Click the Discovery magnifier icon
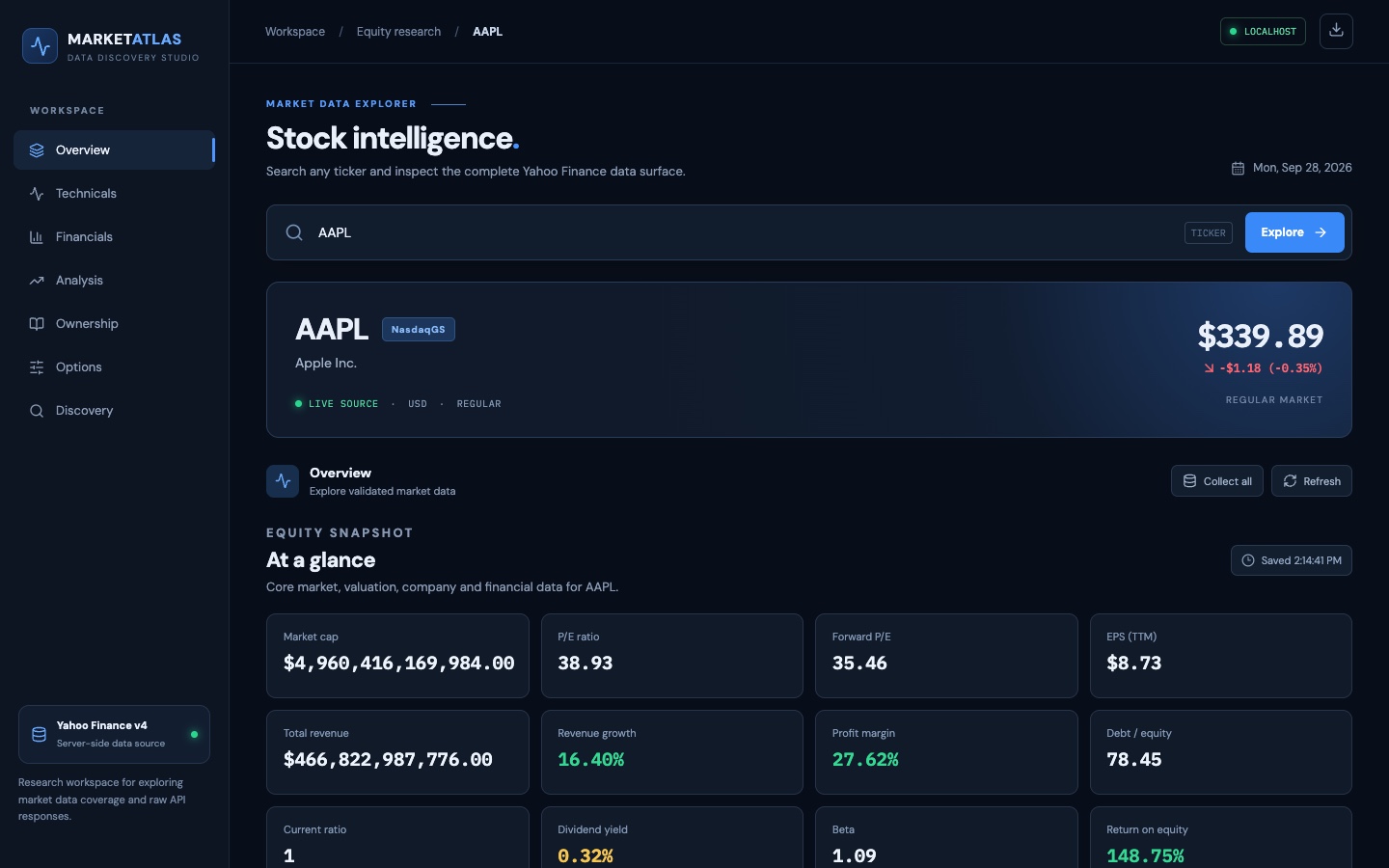 37,411
